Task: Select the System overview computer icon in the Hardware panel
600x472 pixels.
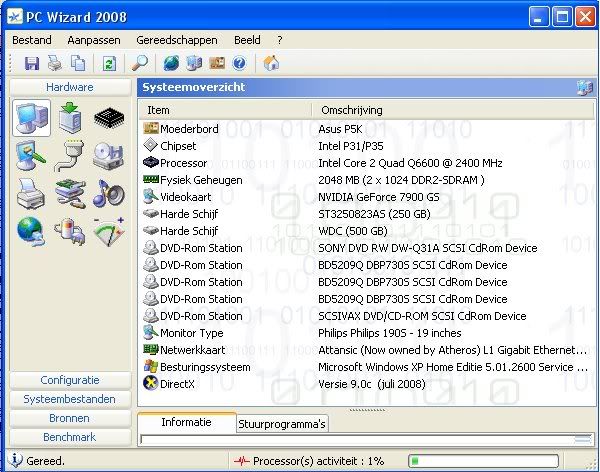Action: (31, 118)
